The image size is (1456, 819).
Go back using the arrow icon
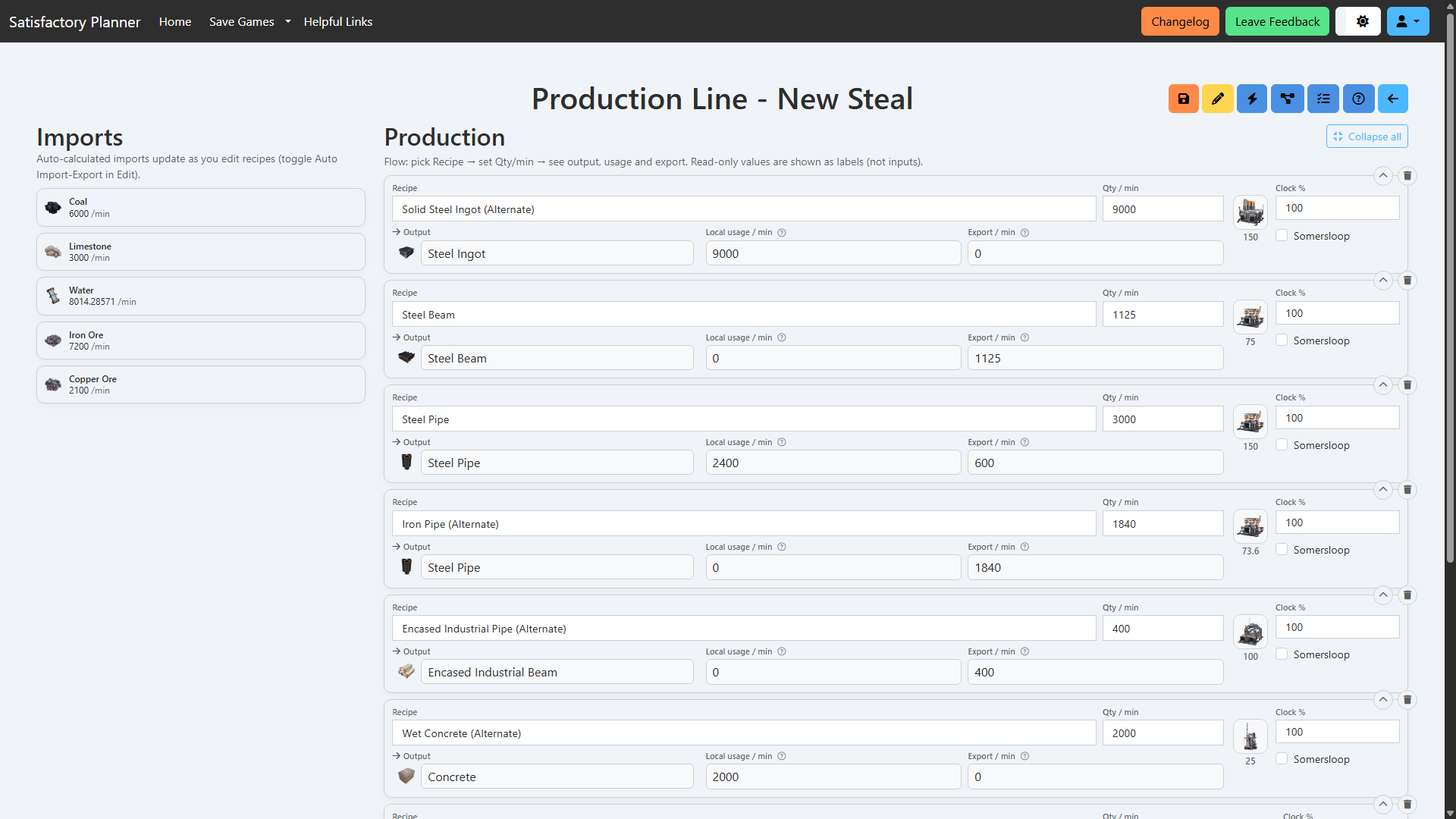click(x=1393, y=99)
